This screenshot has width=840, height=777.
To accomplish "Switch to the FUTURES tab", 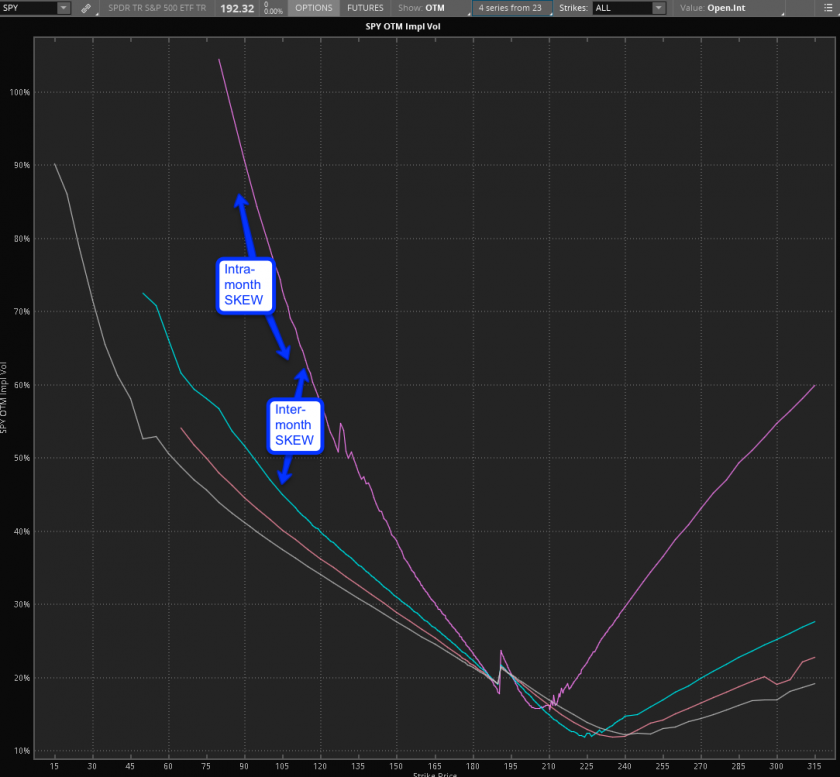I will 365,8.
